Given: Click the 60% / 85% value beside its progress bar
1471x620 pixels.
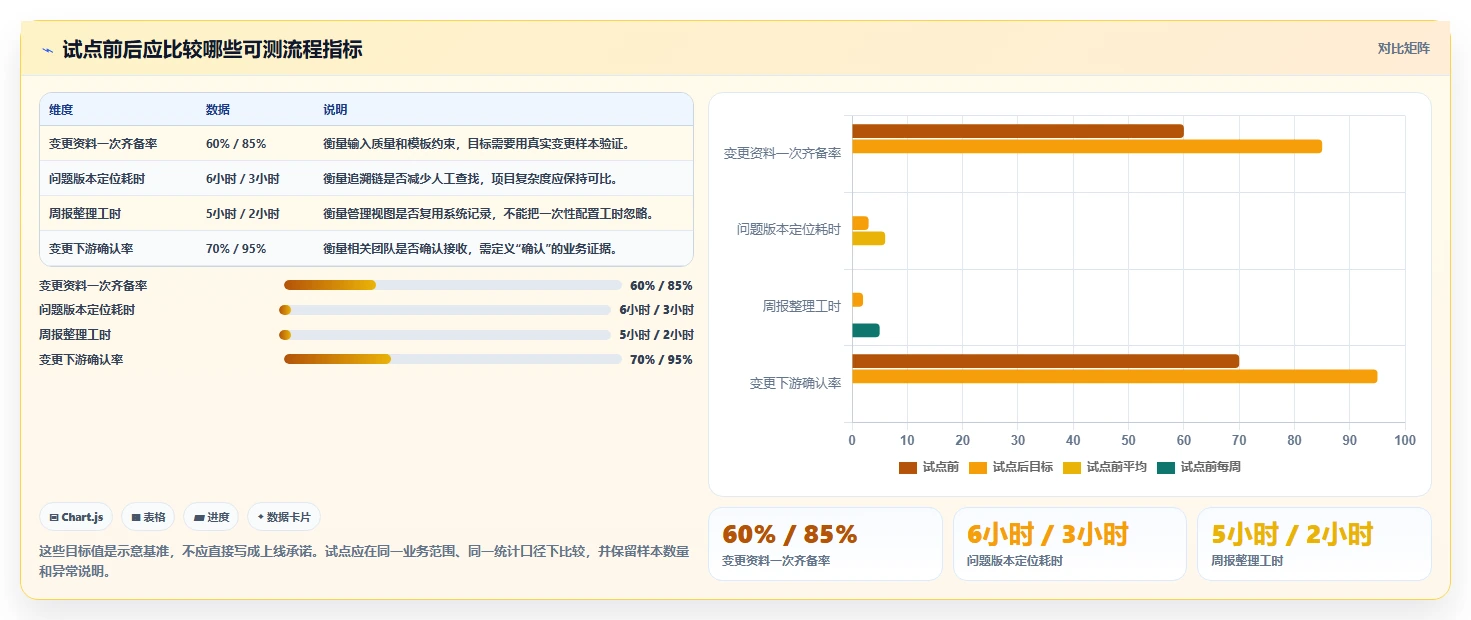Looking at the screenshot, I should click(661, 286).
